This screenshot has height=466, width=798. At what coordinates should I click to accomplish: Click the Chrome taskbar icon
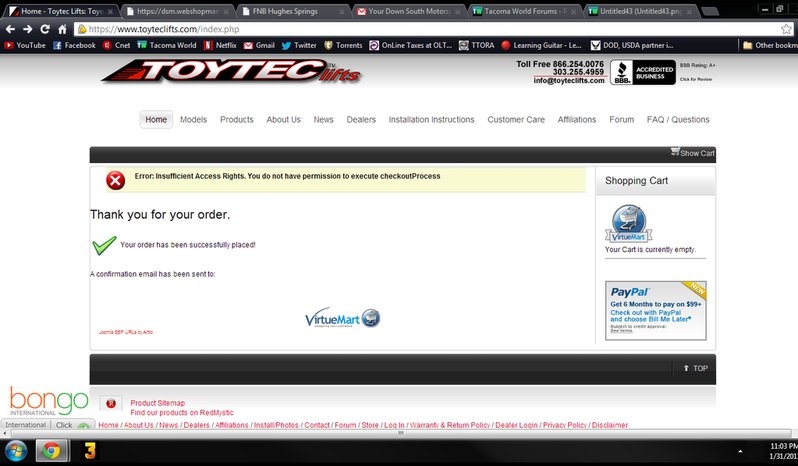51,451
